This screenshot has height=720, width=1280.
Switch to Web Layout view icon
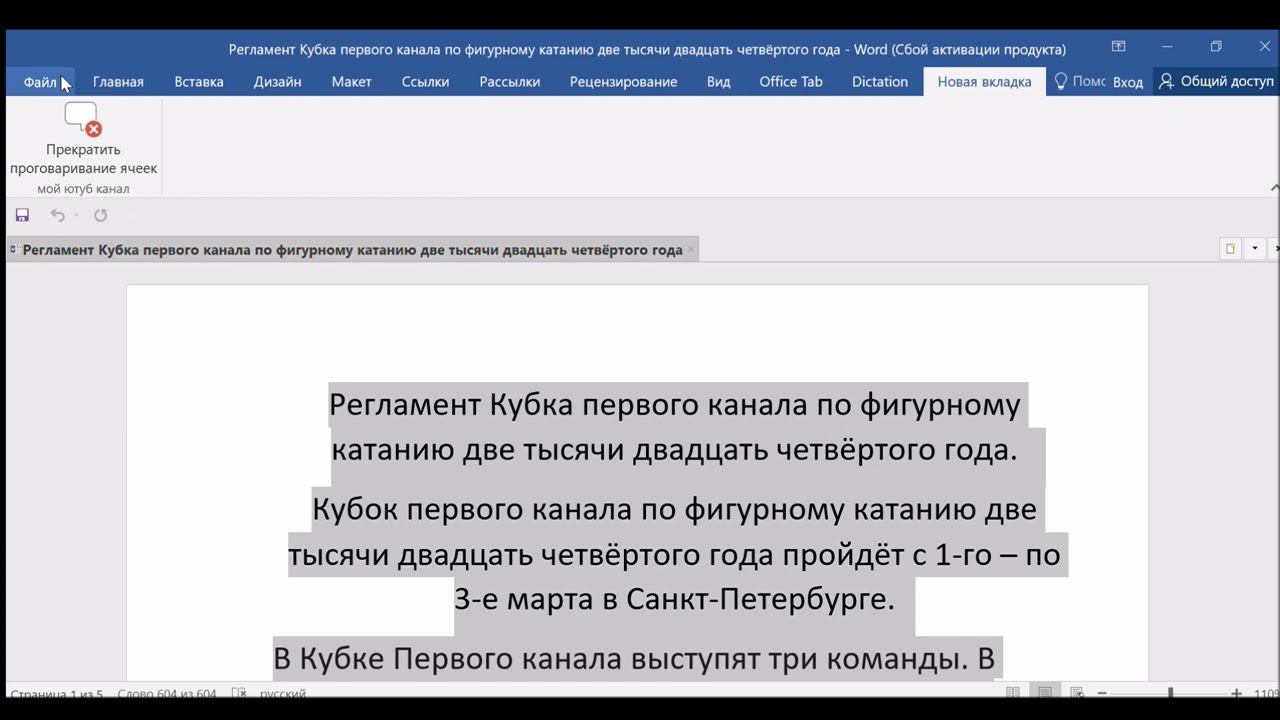coord(1077,693)
